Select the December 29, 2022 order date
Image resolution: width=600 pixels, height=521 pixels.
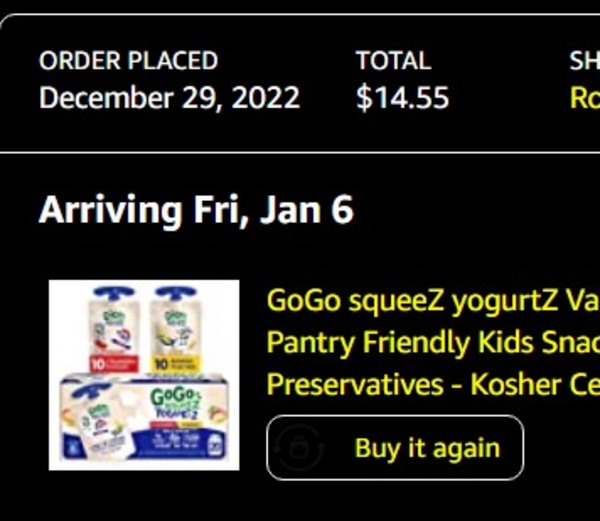coord(170,98)
